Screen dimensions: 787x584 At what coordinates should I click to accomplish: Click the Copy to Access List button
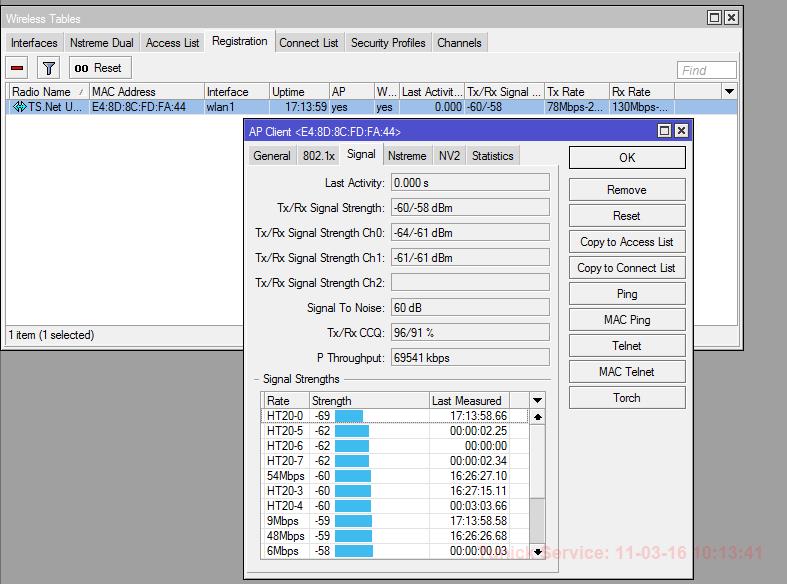coord(627,242)
